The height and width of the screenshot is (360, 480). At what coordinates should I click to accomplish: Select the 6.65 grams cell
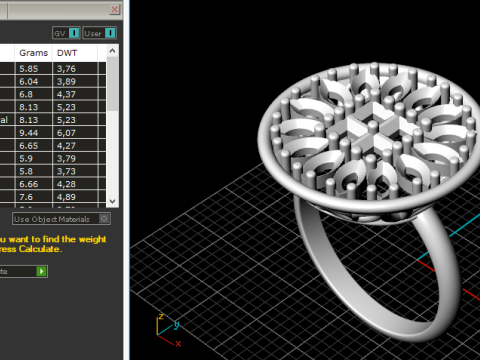pos(33,146)
